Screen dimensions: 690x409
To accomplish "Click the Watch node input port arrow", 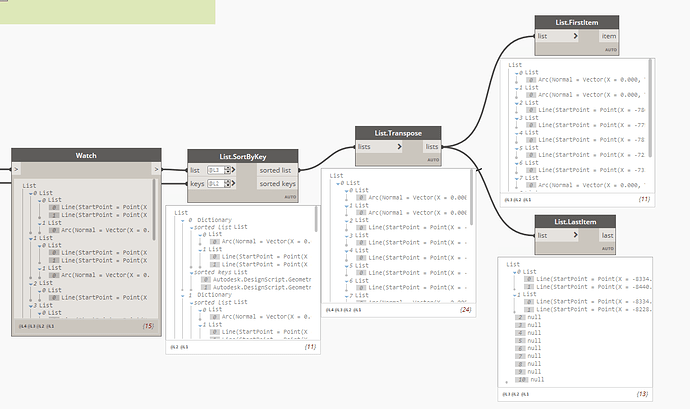I will [x=17, y=169].
